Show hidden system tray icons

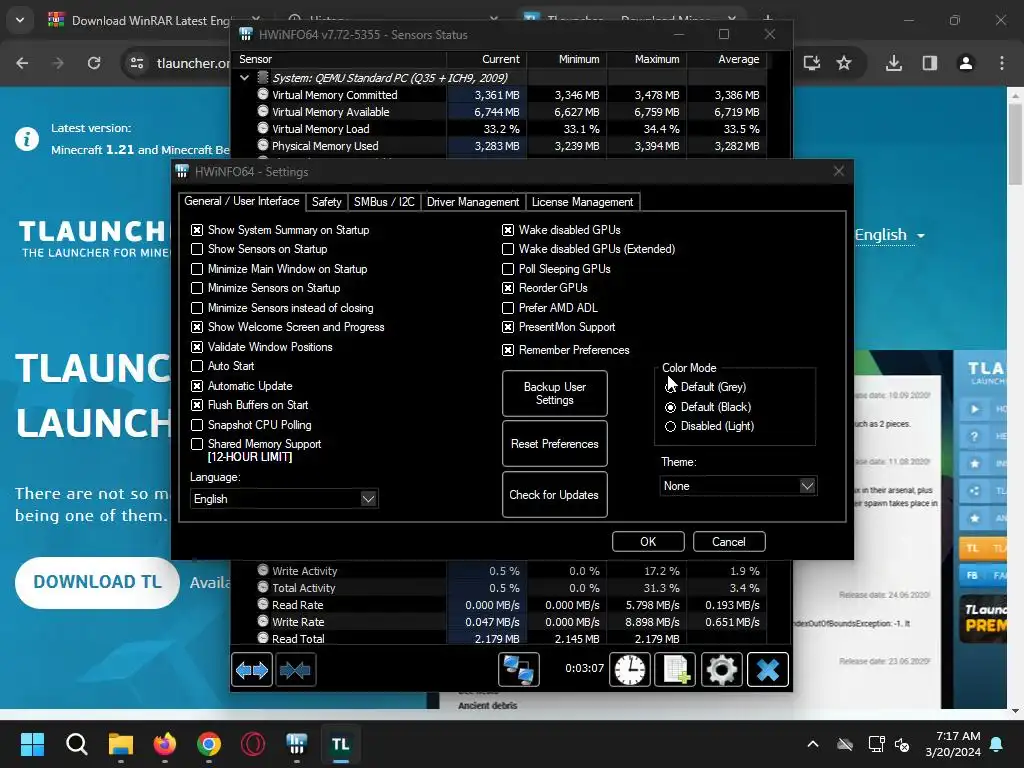(812, 744)
